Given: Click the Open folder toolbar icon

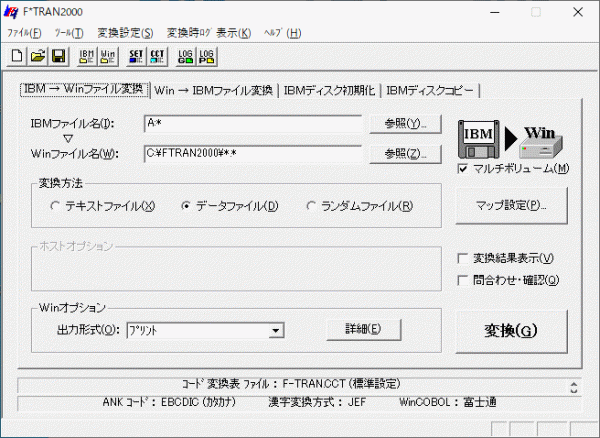Looking at the screenshot, I should point(38,57).
